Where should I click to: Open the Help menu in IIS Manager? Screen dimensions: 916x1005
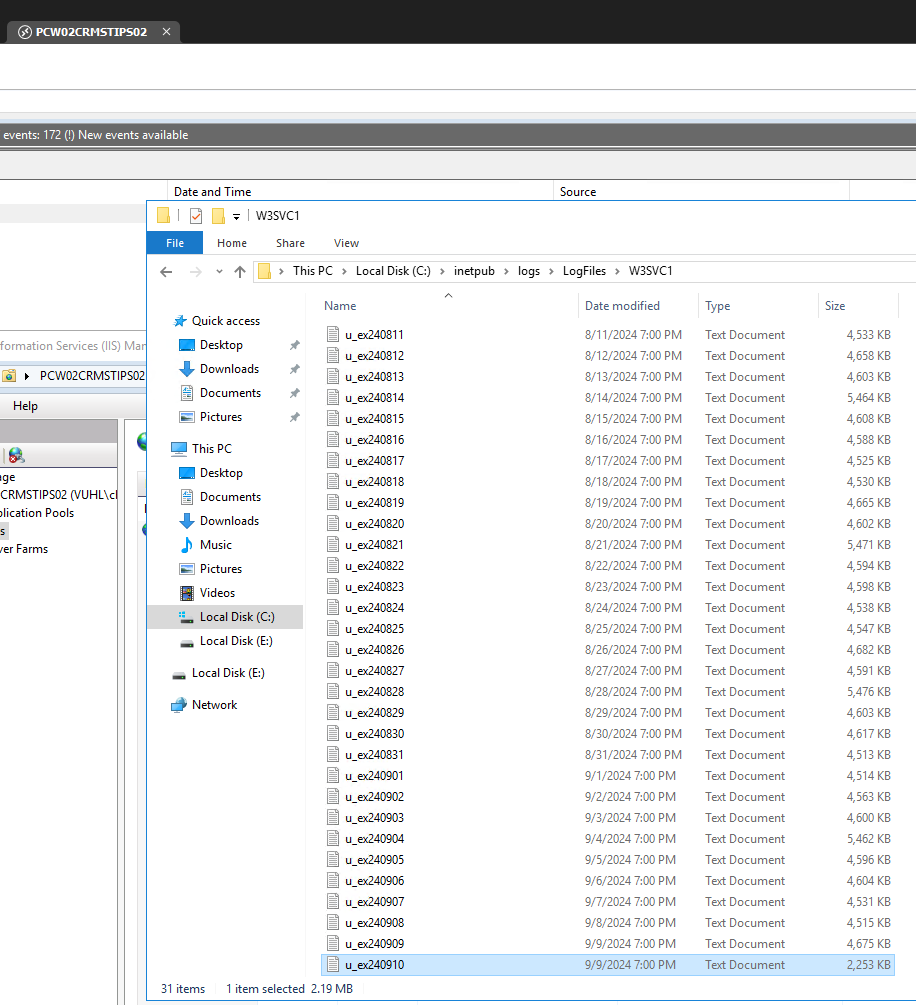[26, 405]
